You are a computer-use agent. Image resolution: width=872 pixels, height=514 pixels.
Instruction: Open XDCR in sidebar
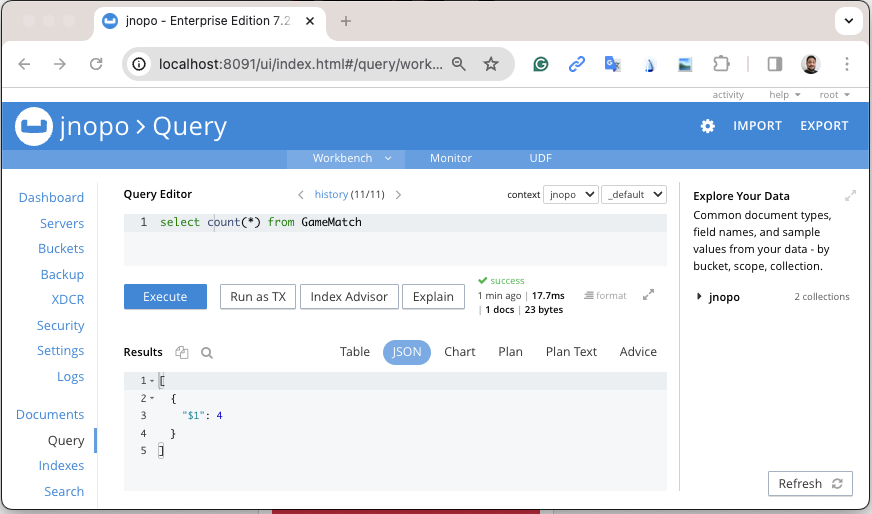(x=68, y=300)
